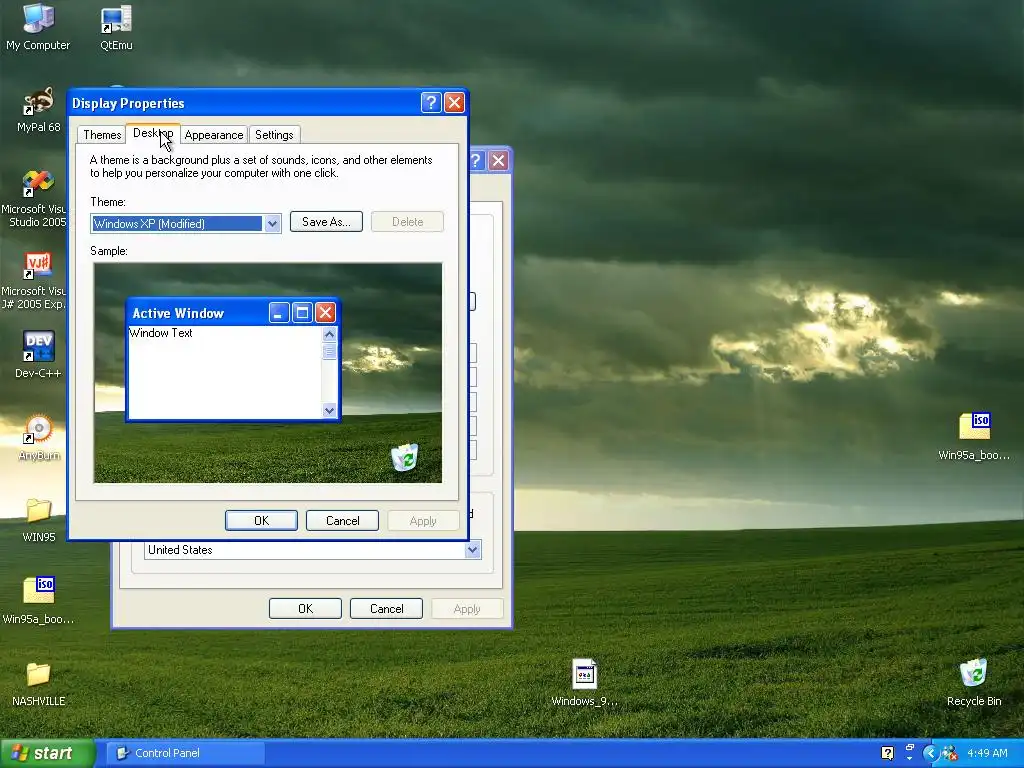This screenshot has height=768, width=1024.
Task: Expand hidden tray icons with the arrow
Action: coord(931,753)
